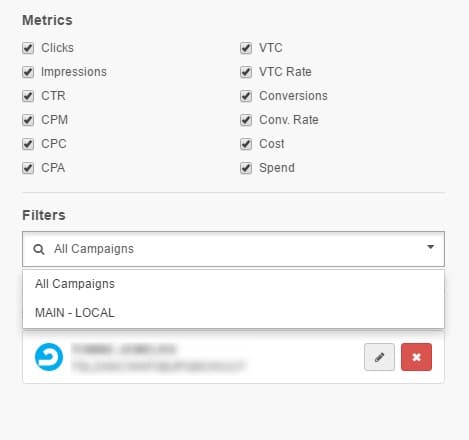This screenshot has height=440, width=469.
Task: Collapse the campaigns dropdown using the caret arrow
Action: pos(430,247)
